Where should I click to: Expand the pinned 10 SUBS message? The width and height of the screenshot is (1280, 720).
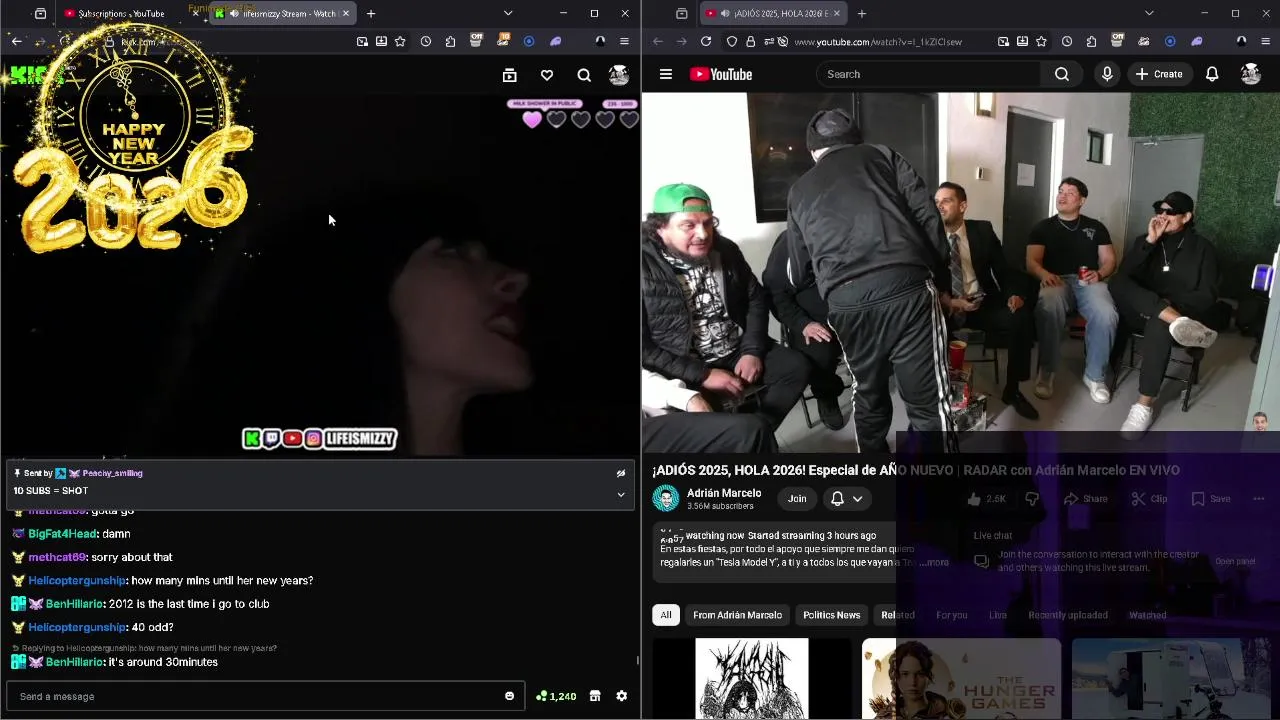[x=621, y=494]
